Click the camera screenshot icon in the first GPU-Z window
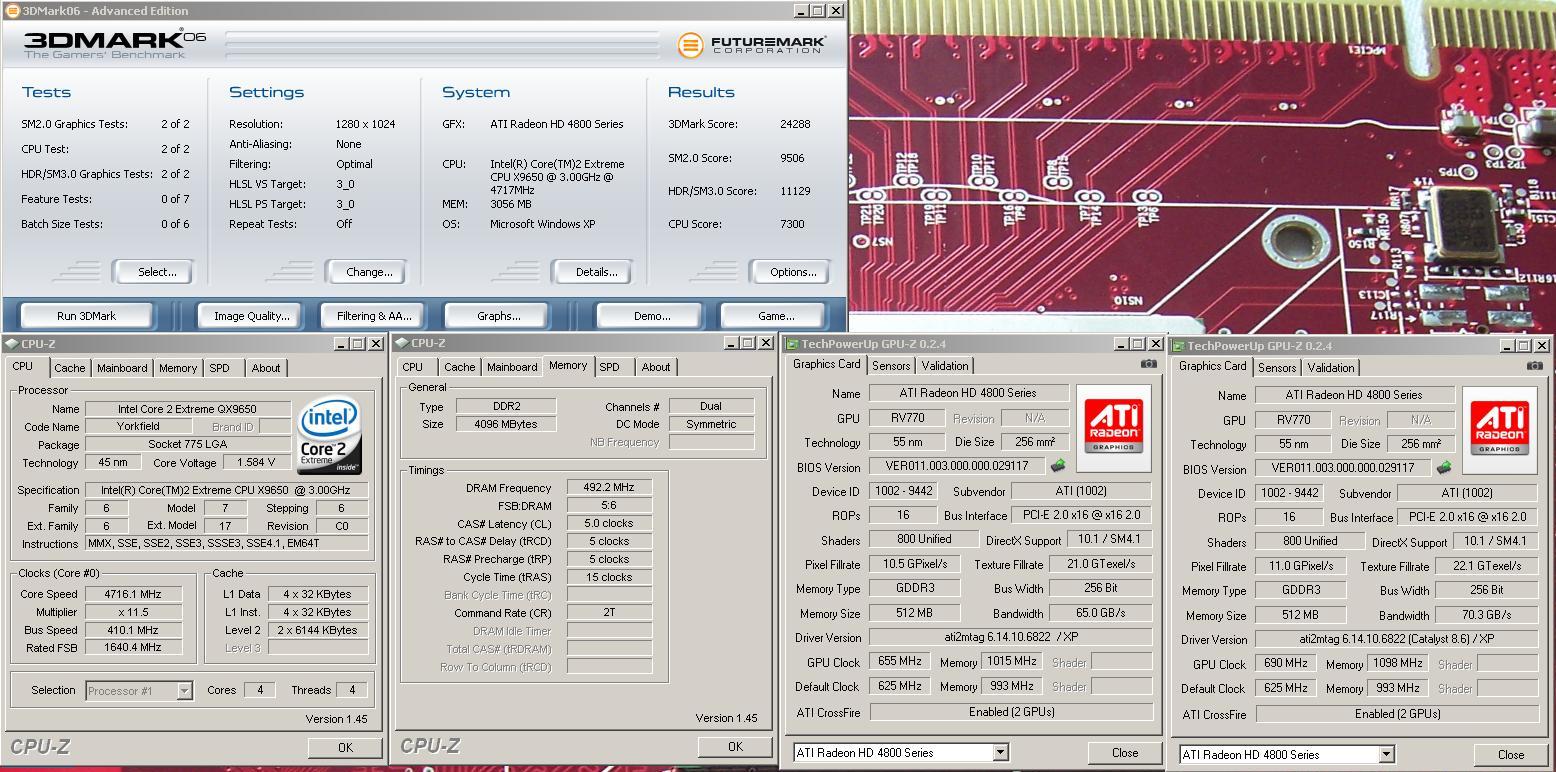Image resolution: width=1556 pixels, height=772 pixels. tap(1148, 364)
